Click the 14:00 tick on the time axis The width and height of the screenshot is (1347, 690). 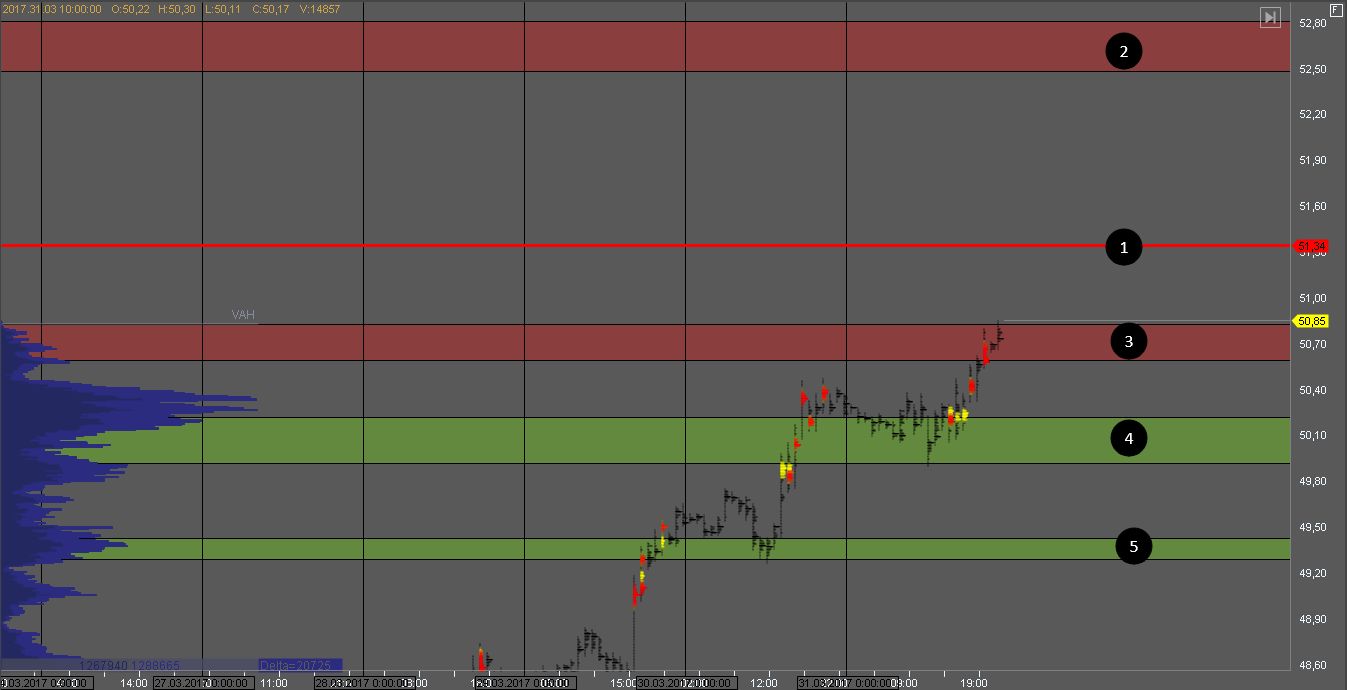(134, 683)
